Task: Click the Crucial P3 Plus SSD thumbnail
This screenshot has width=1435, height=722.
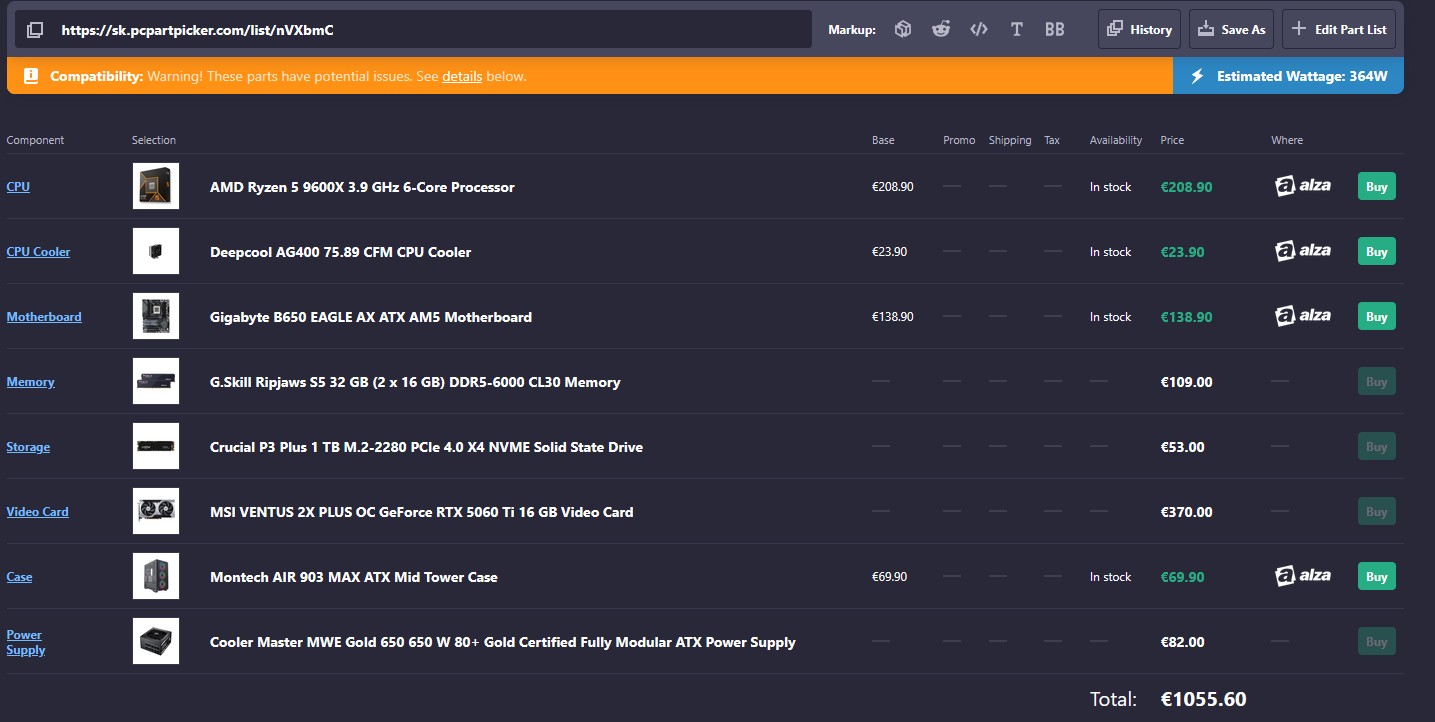Action: (156, 446)
